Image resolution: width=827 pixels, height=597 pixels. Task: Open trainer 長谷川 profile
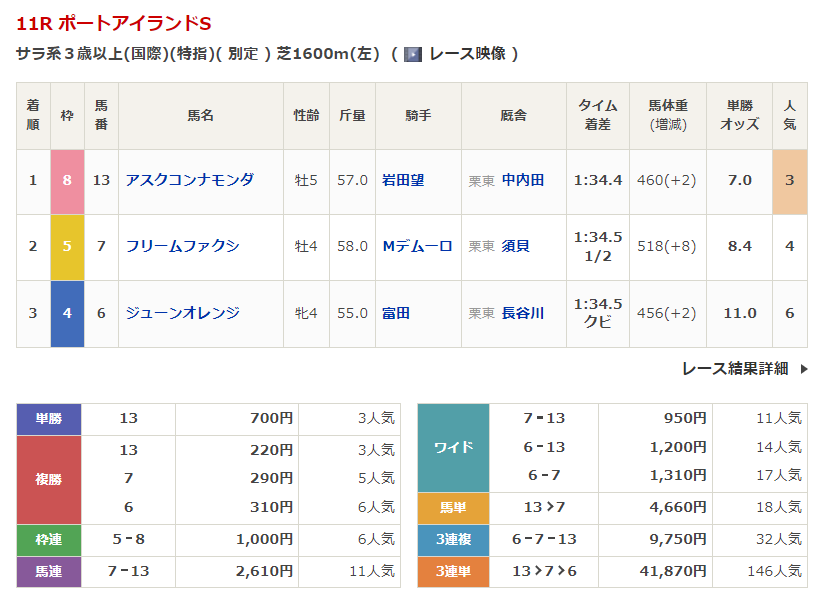(523, 313)
